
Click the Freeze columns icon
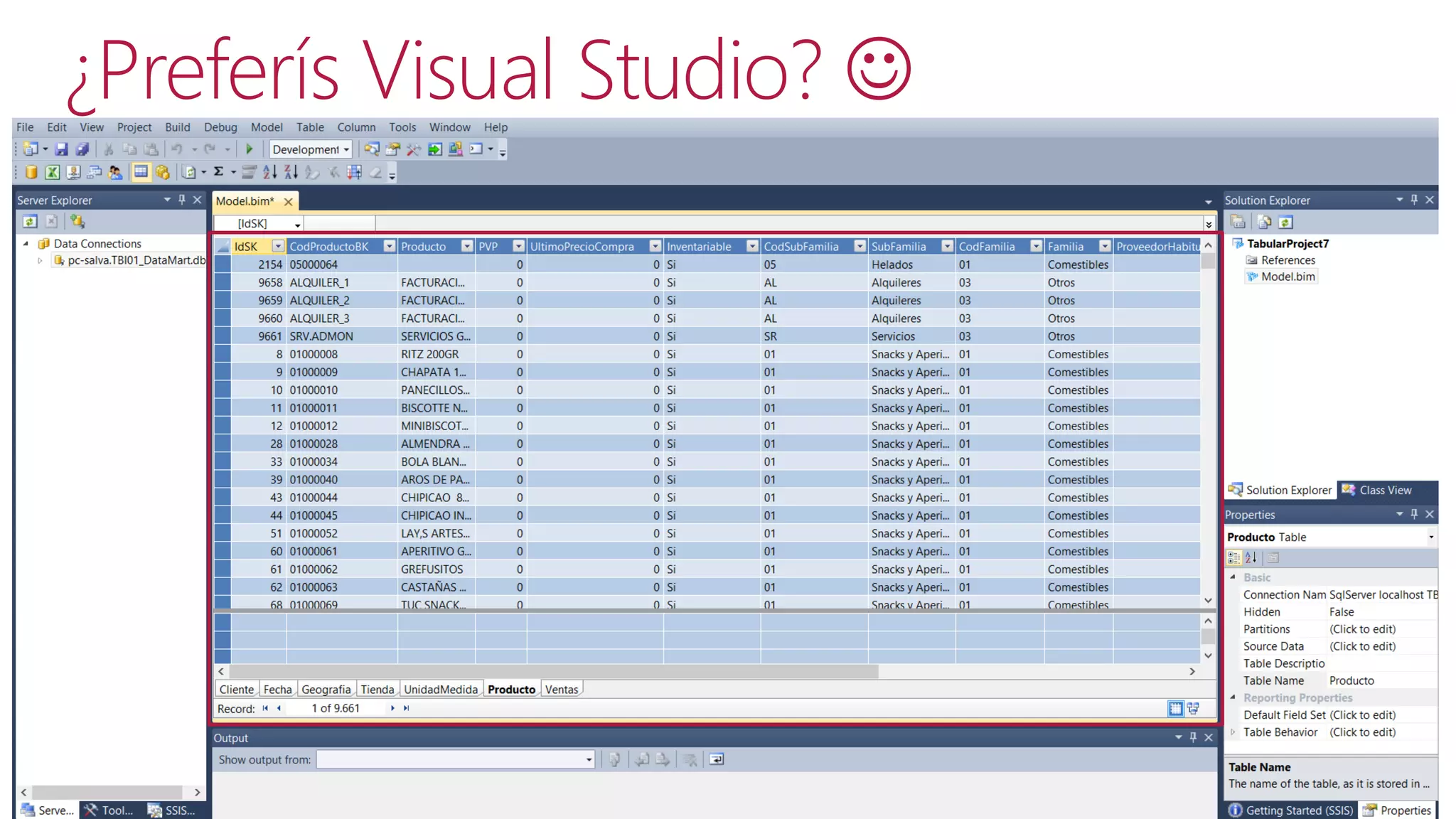click(x=354, y=172)
